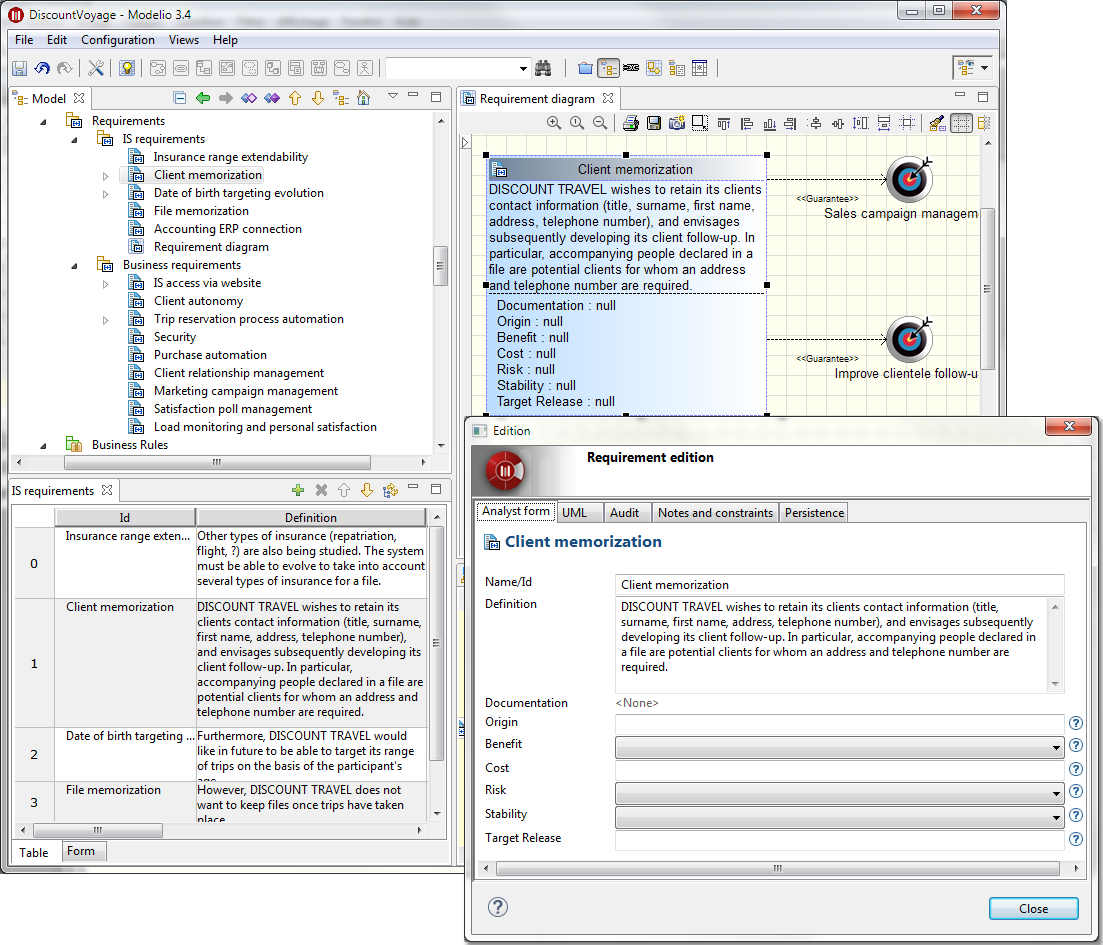1103x945 pixels.
Task: Move requirement down in IS requirements panel
Action: pos(366,490)
